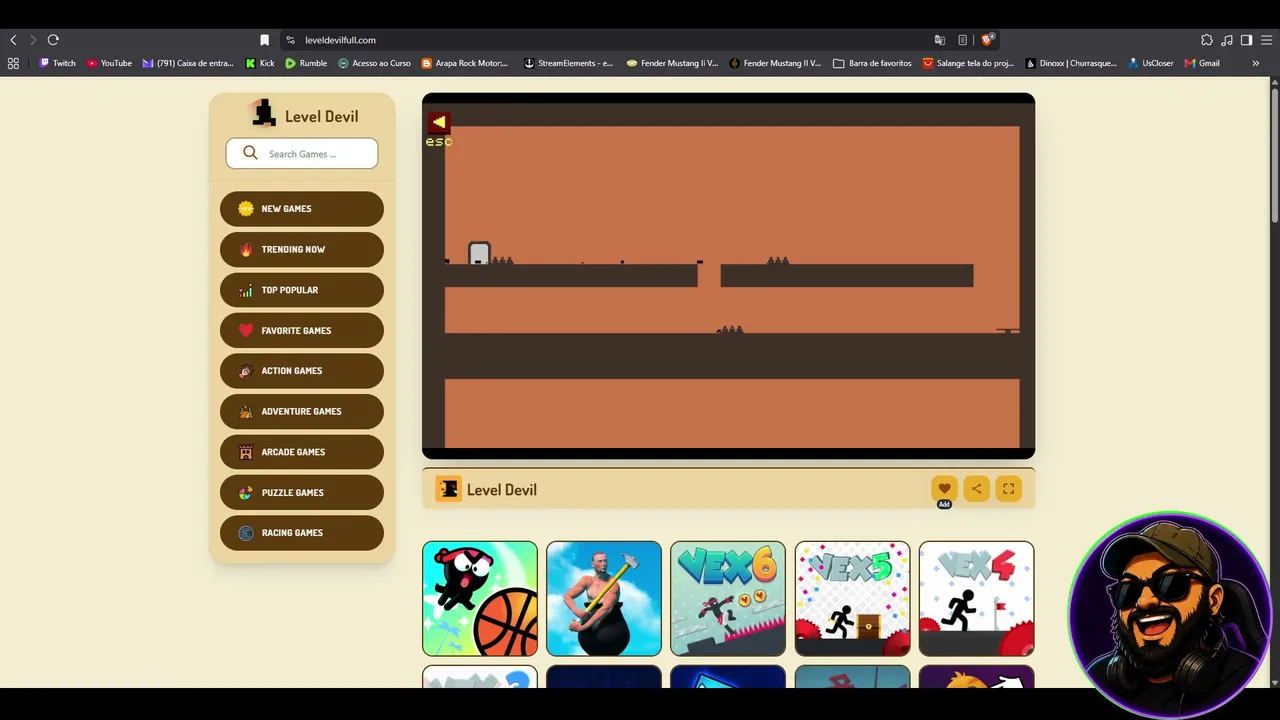The image size is (1280, 720).
Task: Click the Level Devil site logo
Action: pos(305,115)
